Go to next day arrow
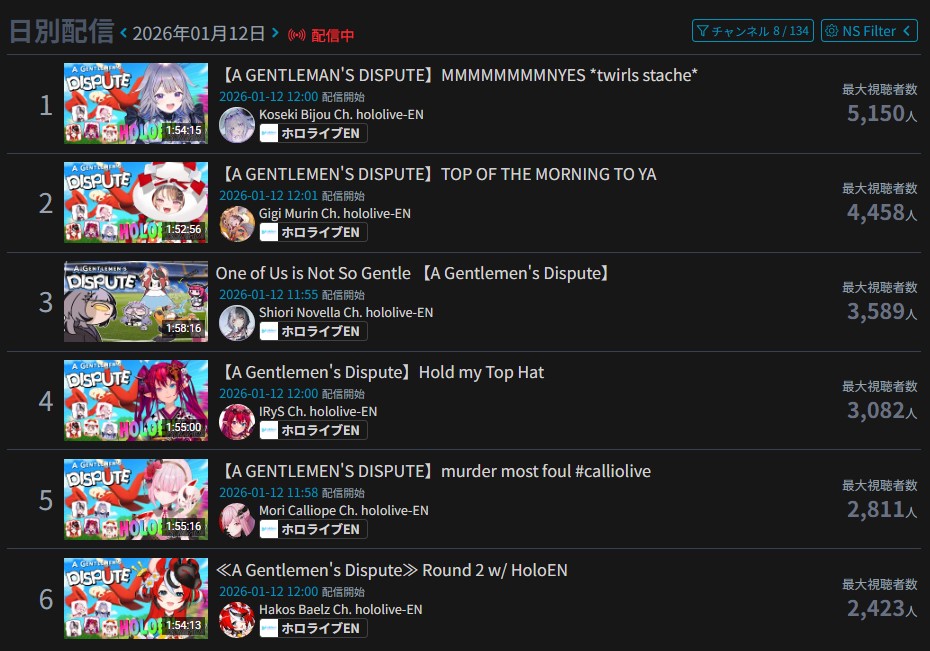This screenshot has height=651, width=930. coord(275,33)
